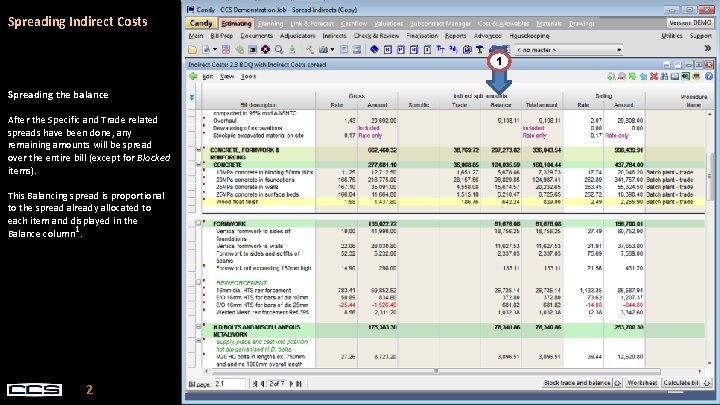Viewport: 720px width, 405px height.
Task: Open the Valuations tab
Action: [x=388, y=23]
